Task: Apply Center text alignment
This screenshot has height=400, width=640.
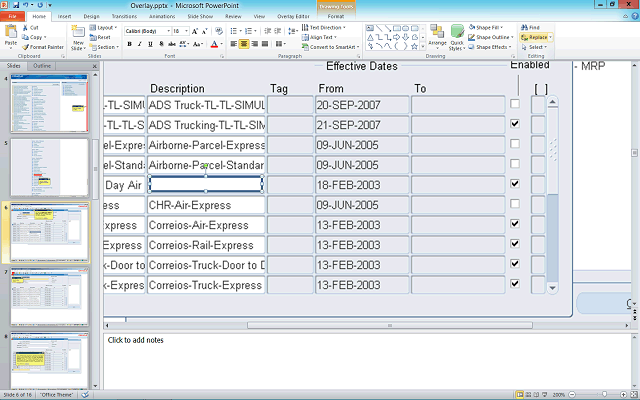Action: [x=245, y=44]
